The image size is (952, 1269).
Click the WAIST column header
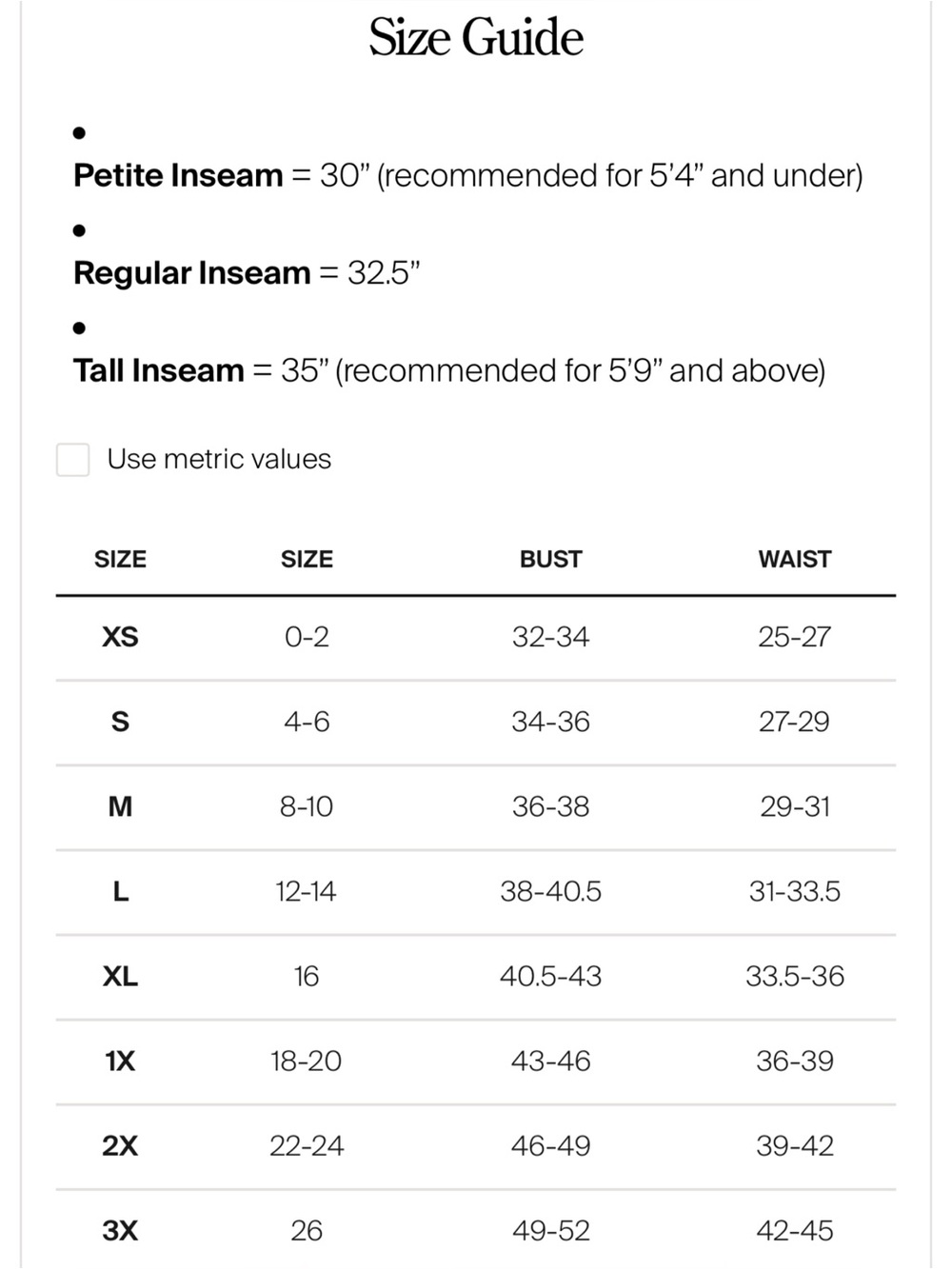(795, 559)
